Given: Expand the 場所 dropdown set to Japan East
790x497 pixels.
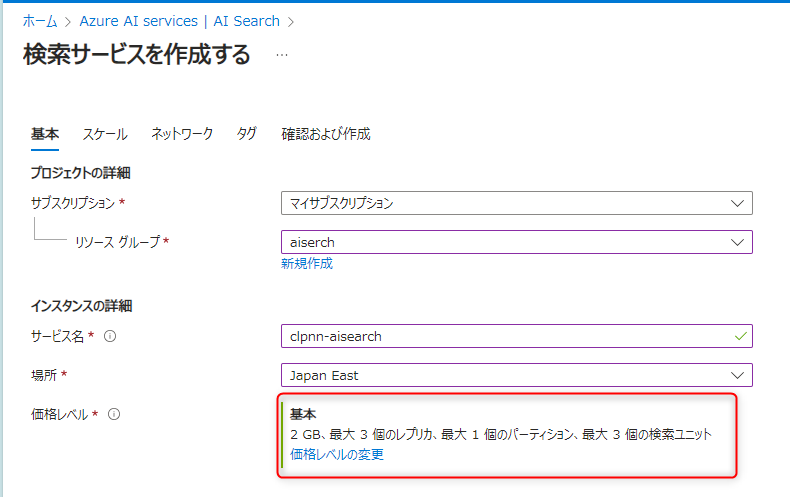Looking at the screenshot, I should (x=516, y=375).
